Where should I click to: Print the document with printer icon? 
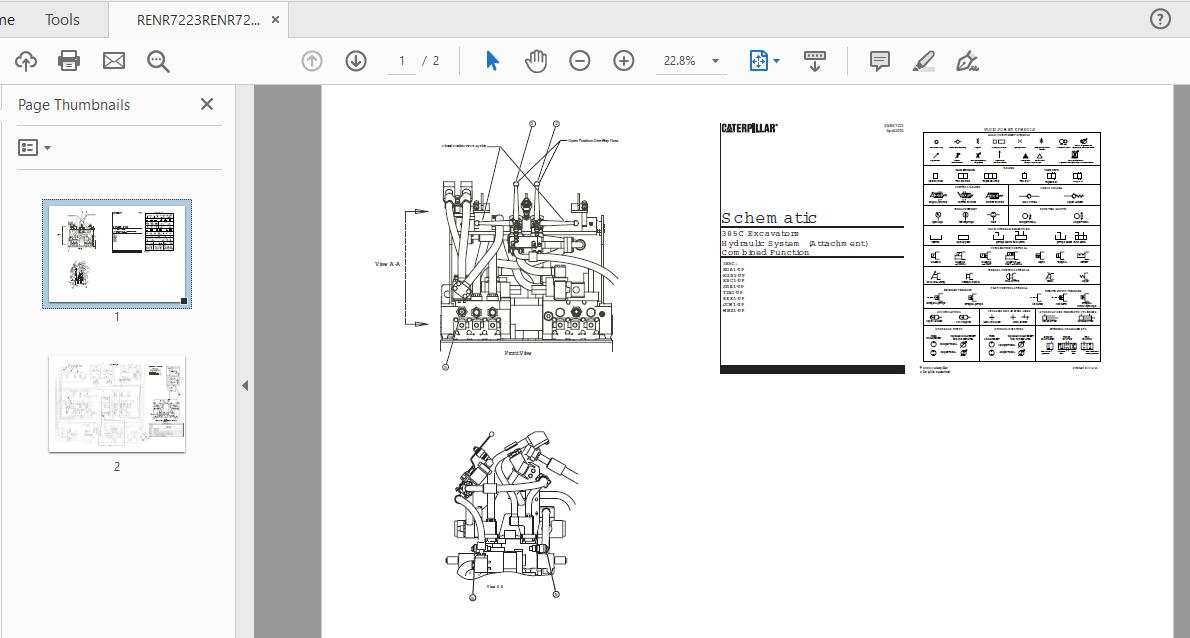pos(69,61)
